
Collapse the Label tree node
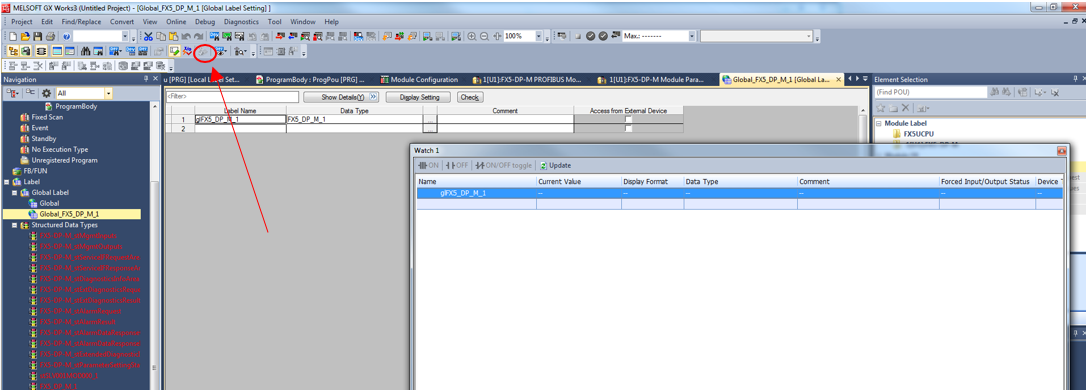tap(6, 181)
